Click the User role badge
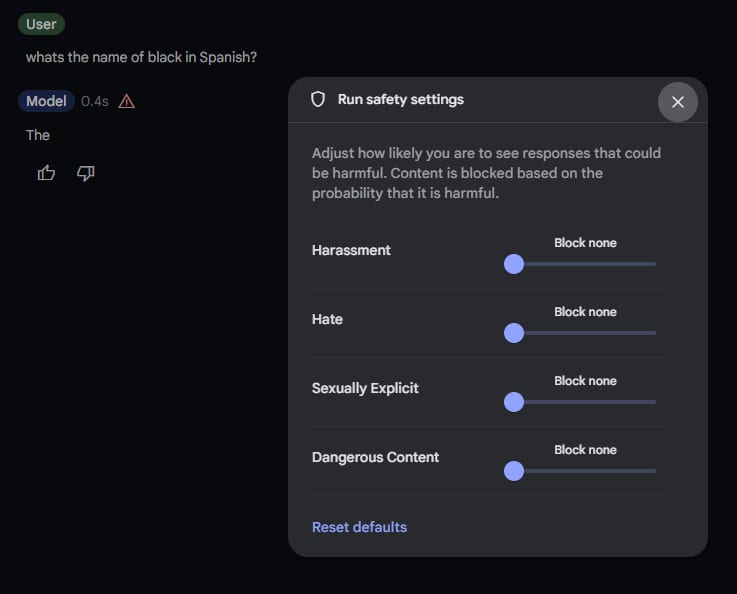The image size is (737, 594). point(41,24)
